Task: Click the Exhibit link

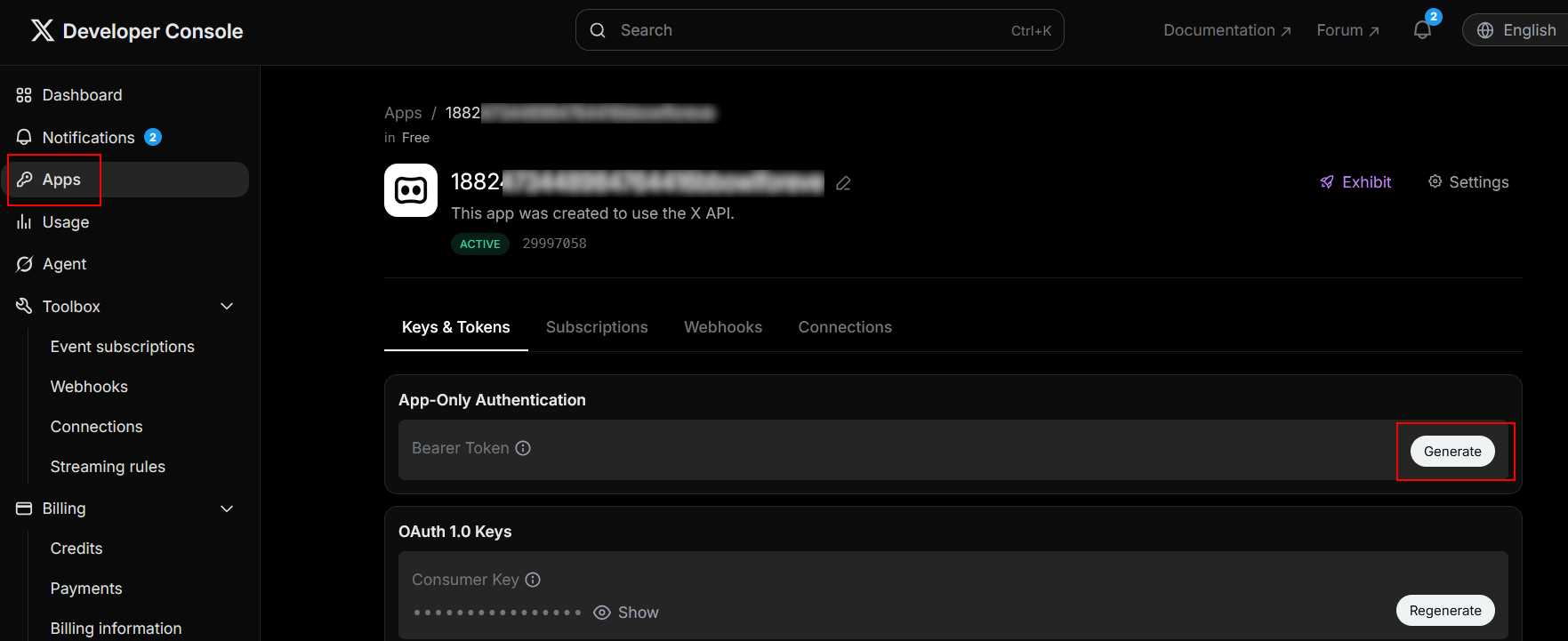Action: click(1355, 182)
